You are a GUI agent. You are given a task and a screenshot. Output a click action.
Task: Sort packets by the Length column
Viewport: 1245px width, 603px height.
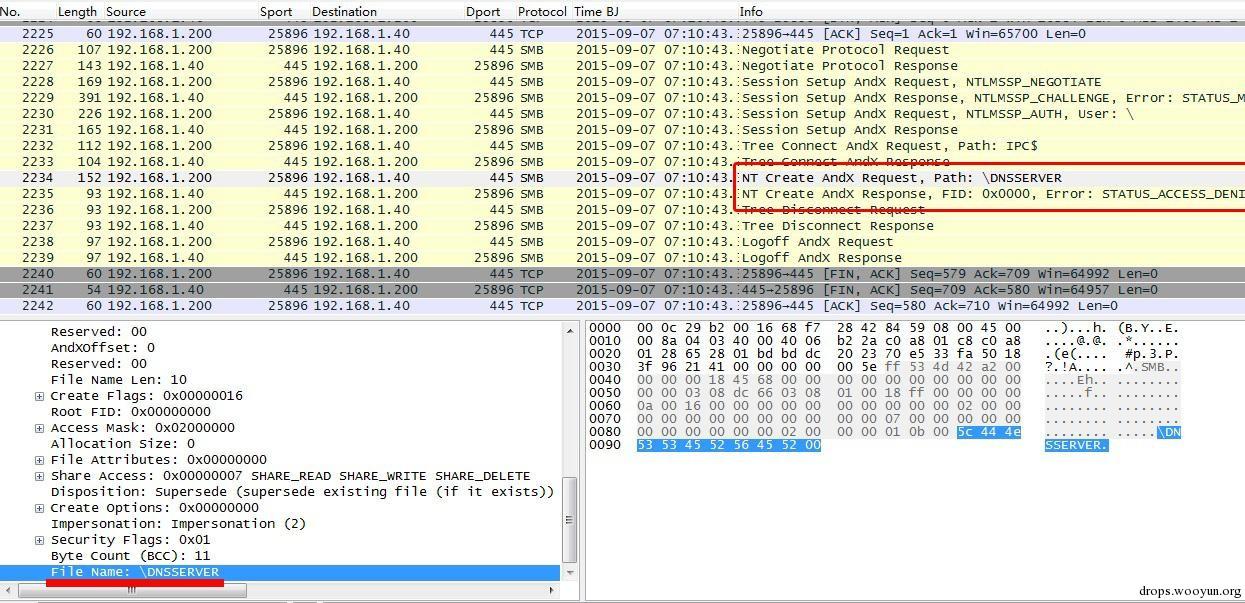coord(77,12)
